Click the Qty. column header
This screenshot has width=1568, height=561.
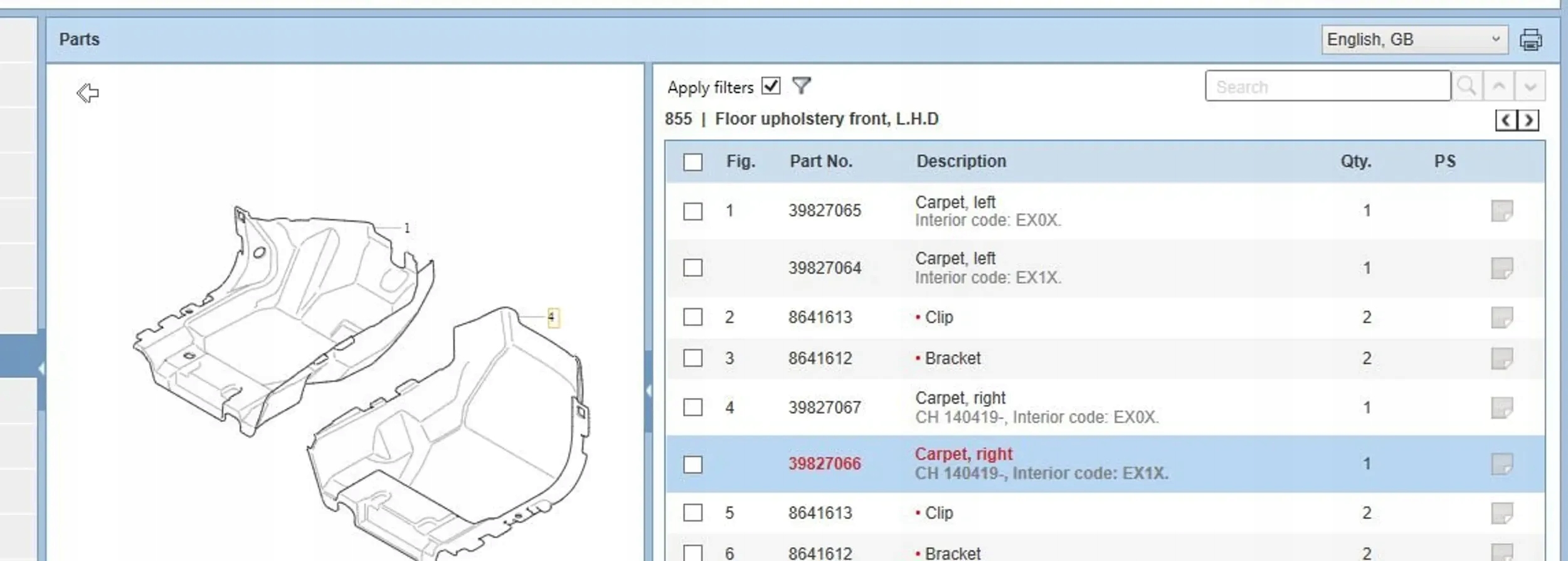(x=1356, y=161)
